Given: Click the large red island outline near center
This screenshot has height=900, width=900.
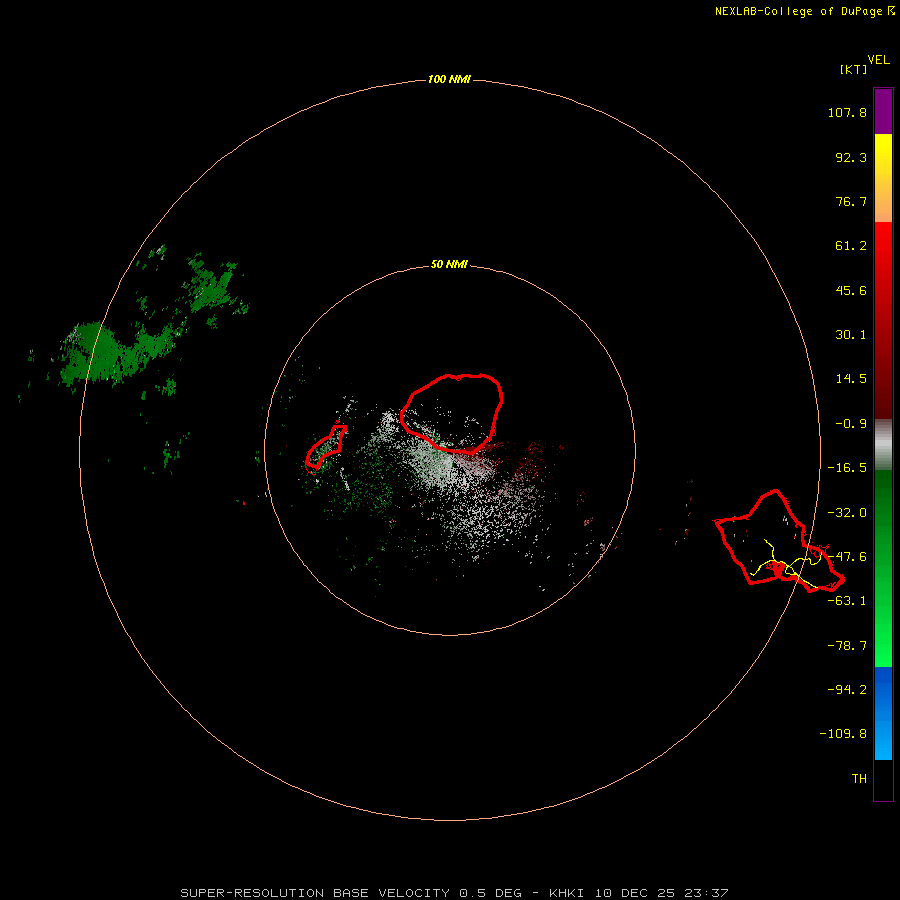Looking at the screenshot, I should point(452,413).
